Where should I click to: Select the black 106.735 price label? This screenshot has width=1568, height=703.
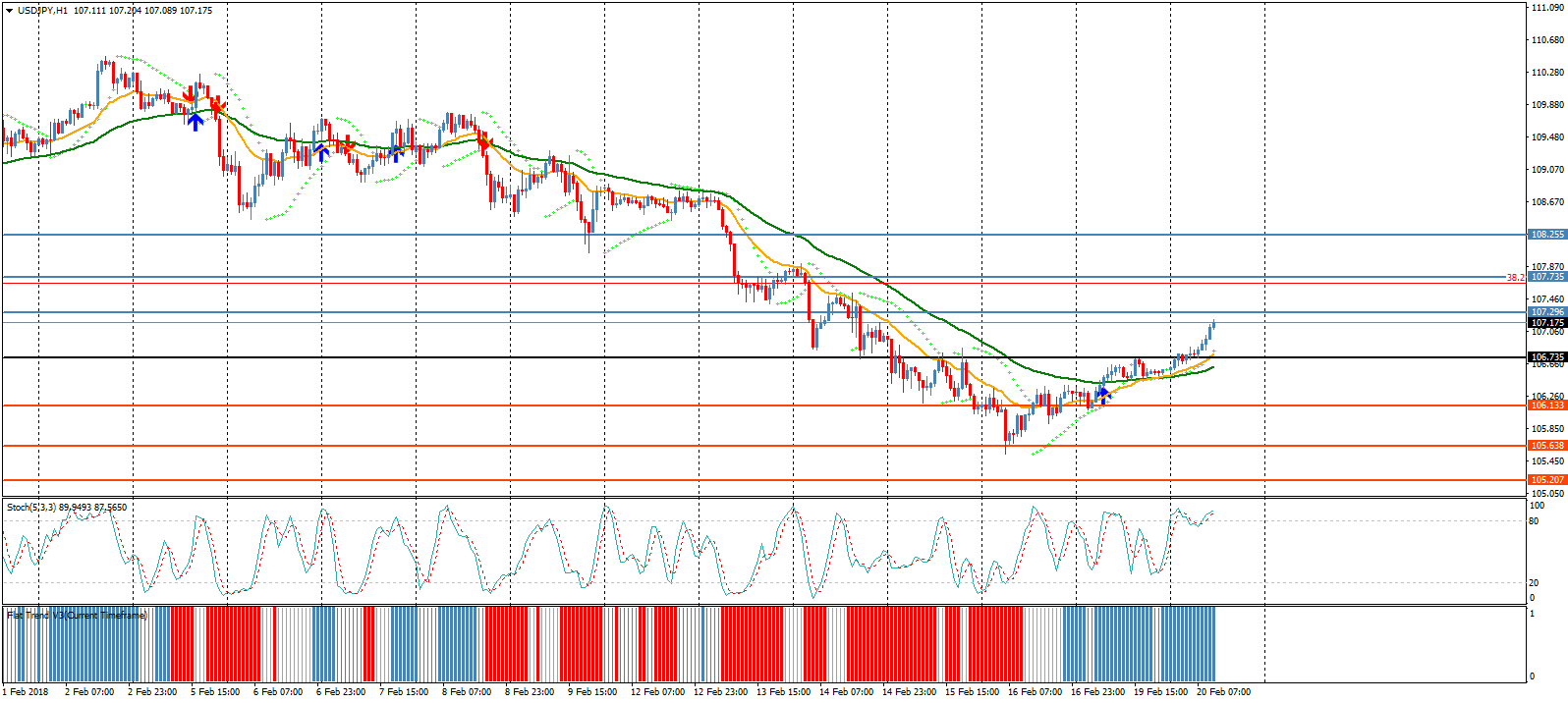[x=1546, y=357]
